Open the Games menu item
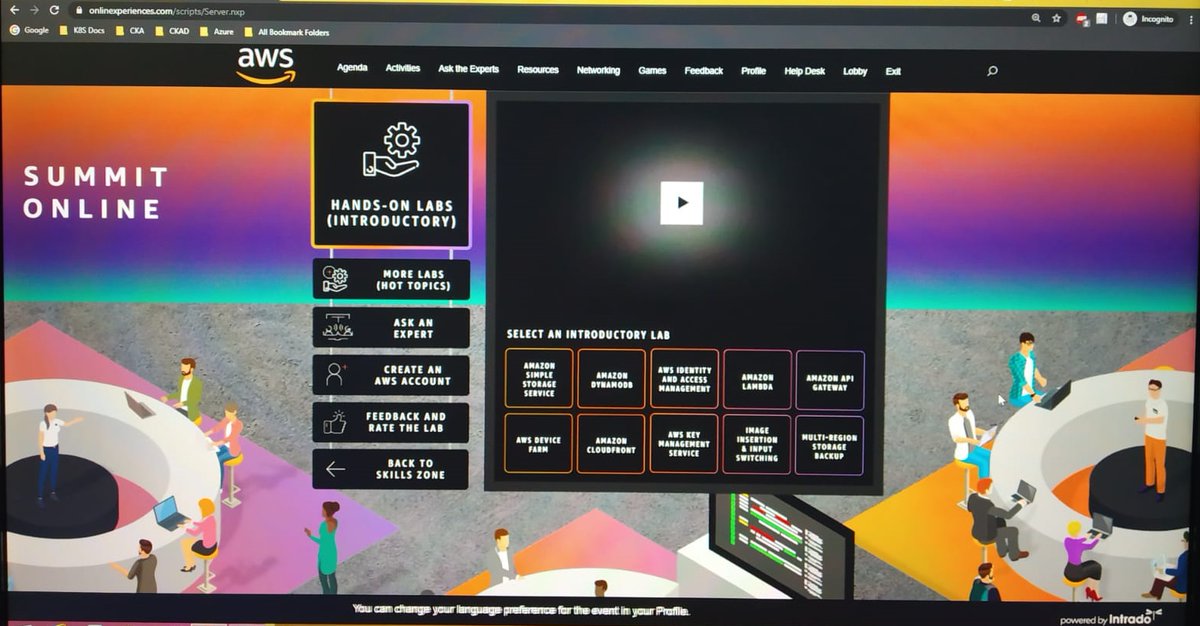Image resolution: width=1200 pixels, height=626 pixels. (652, 71)
